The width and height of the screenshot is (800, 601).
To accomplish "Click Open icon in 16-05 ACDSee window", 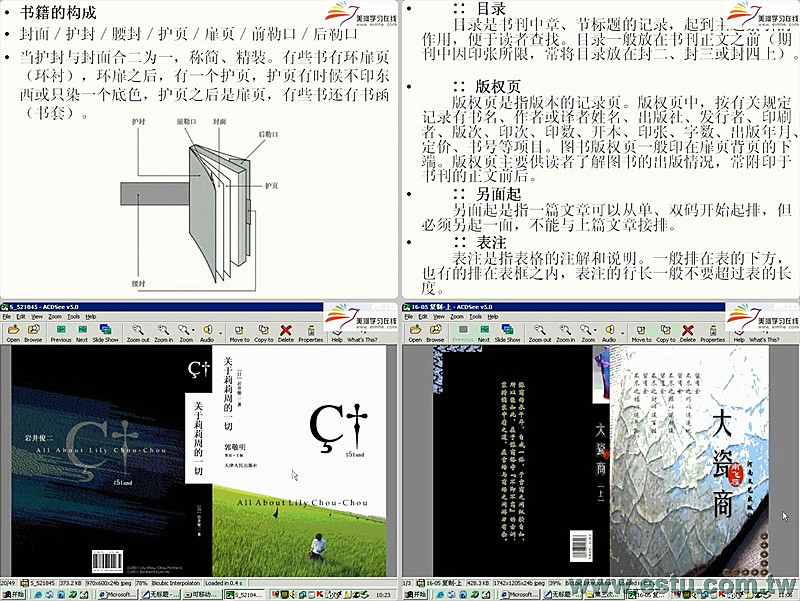I will pyautogui.click(x=415, y=333).
